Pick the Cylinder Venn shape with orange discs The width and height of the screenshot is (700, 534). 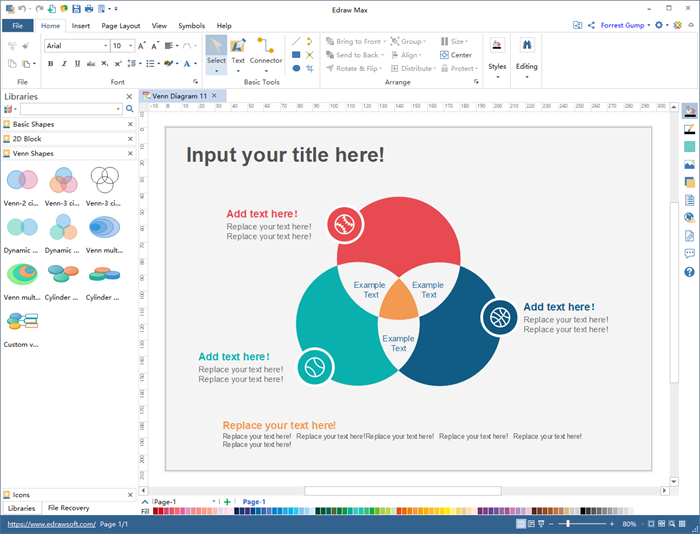click(63, 274)
